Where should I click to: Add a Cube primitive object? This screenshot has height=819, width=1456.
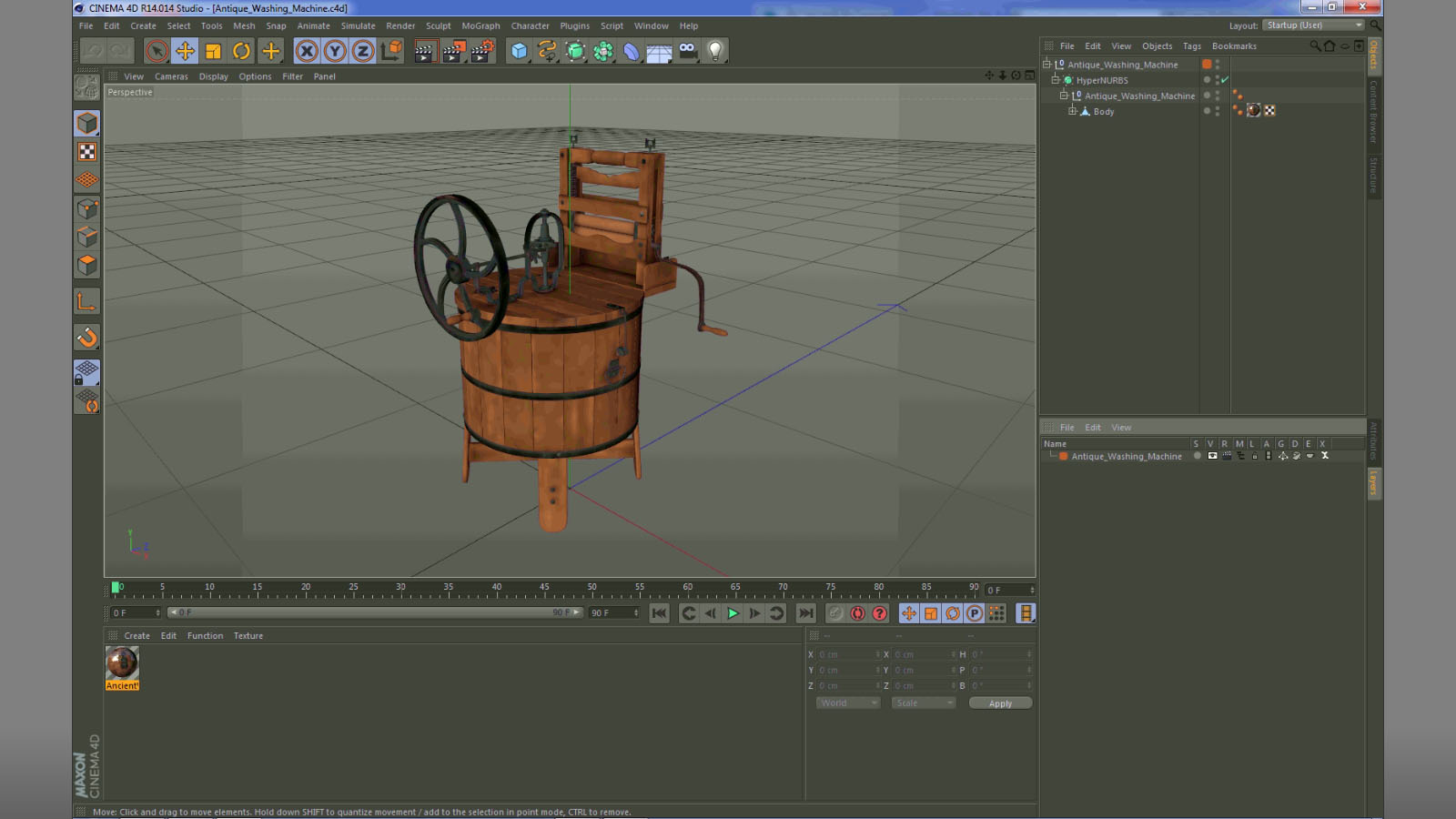point(519,51)
